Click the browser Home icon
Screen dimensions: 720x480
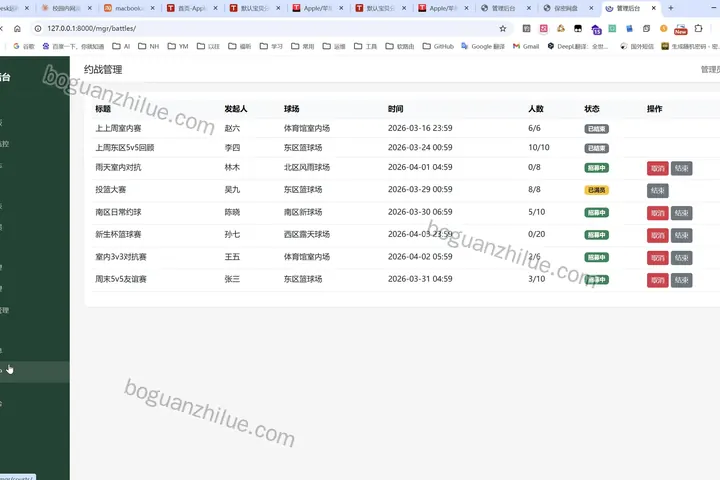point(17,28)
